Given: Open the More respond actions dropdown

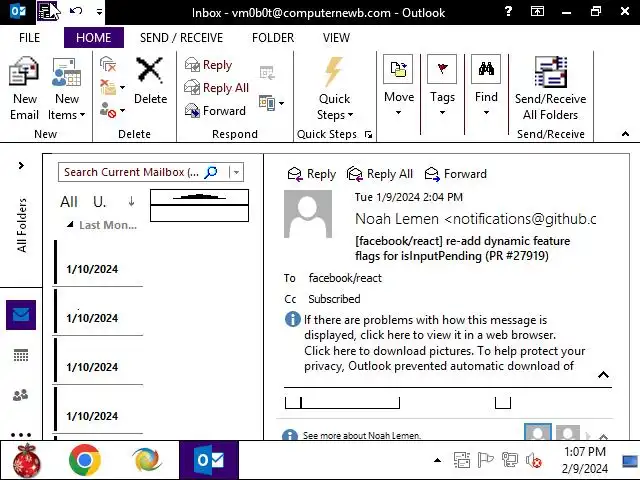Looking at the screenshot, I should (271, 102).
